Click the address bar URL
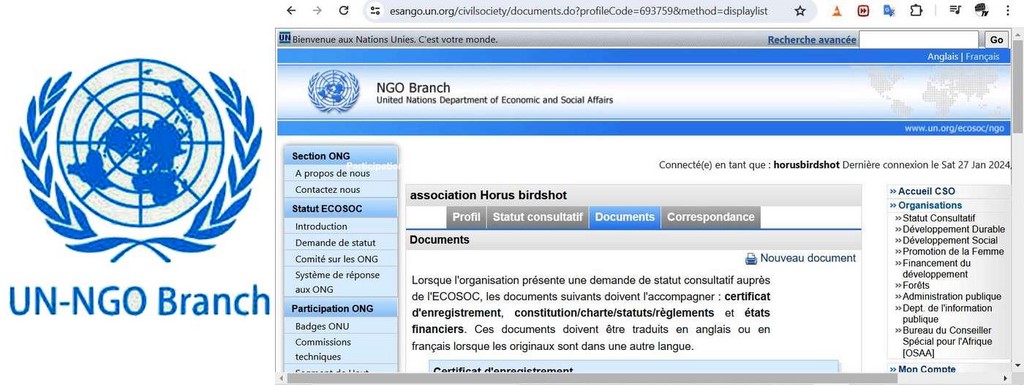This screenshot has height=385, width=1024. click(x=579, y=11)
